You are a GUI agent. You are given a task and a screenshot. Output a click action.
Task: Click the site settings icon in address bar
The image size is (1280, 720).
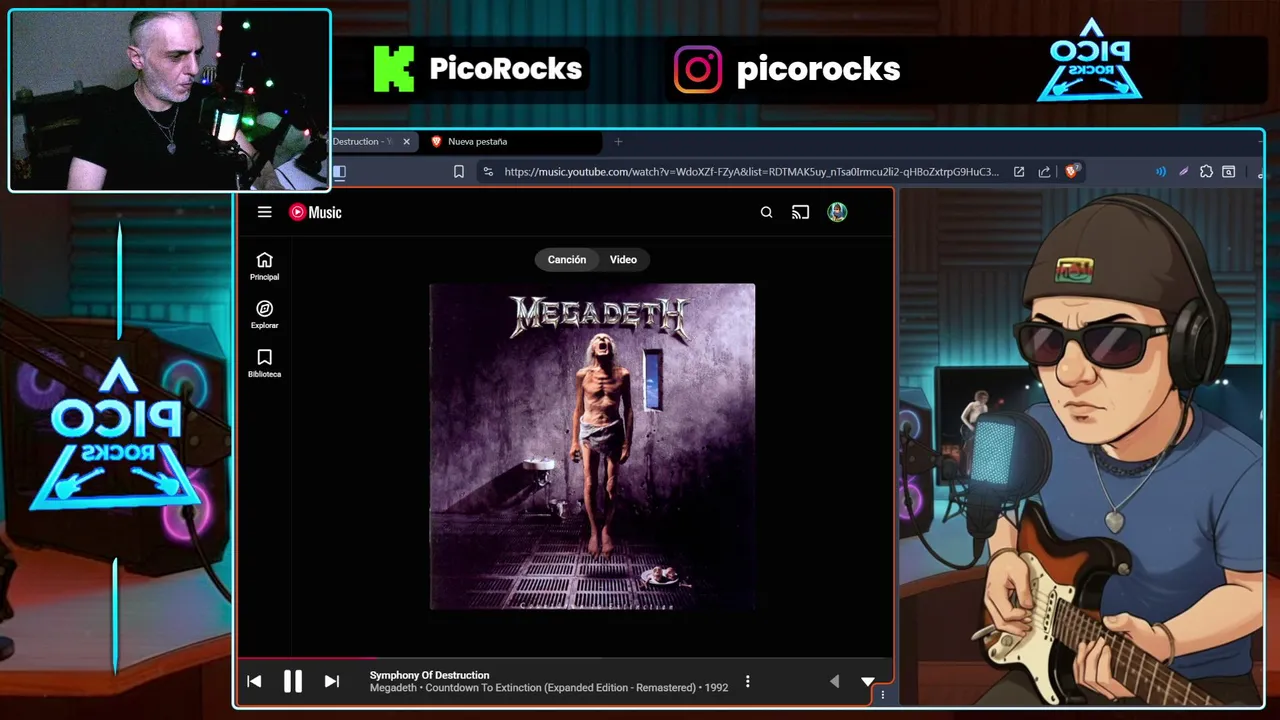488,172
